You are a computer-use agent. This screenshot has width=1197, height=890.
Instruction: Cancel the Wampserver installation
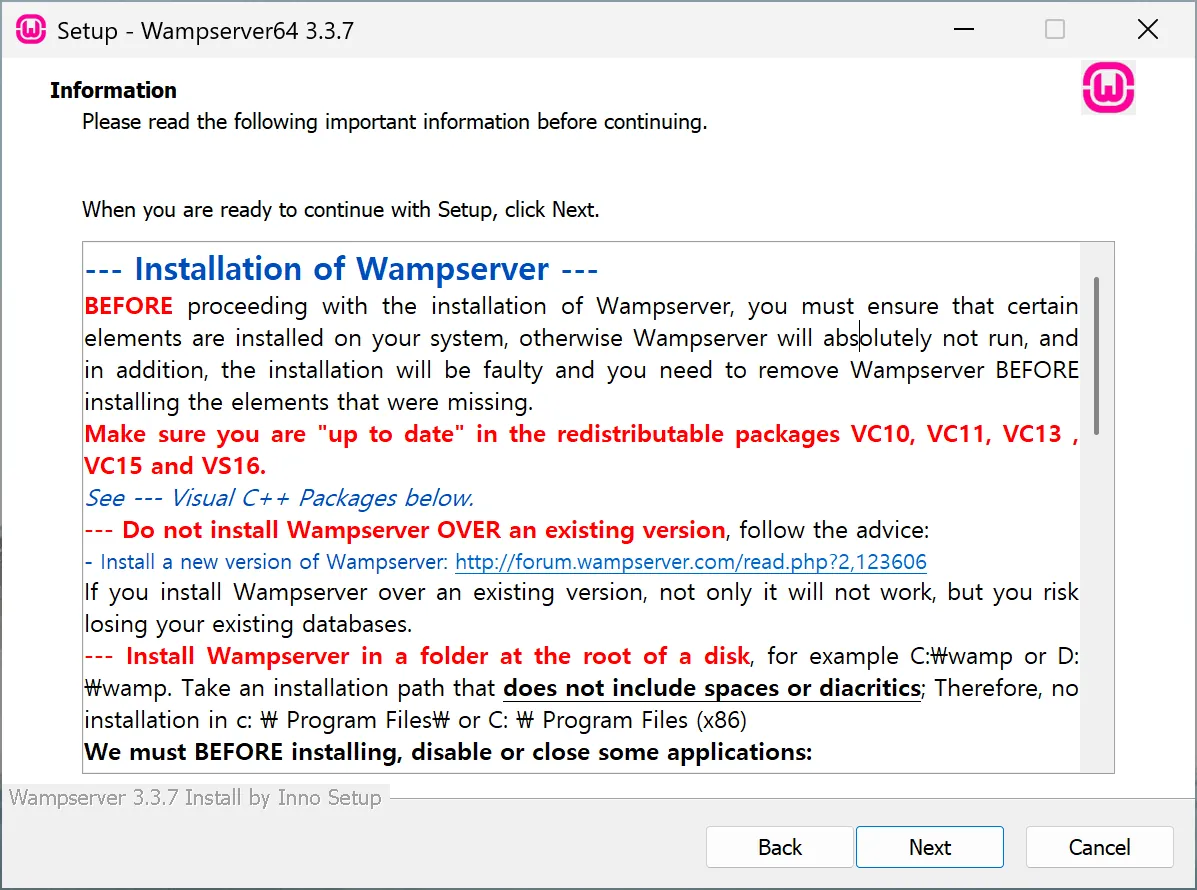tap(1099, 847)
